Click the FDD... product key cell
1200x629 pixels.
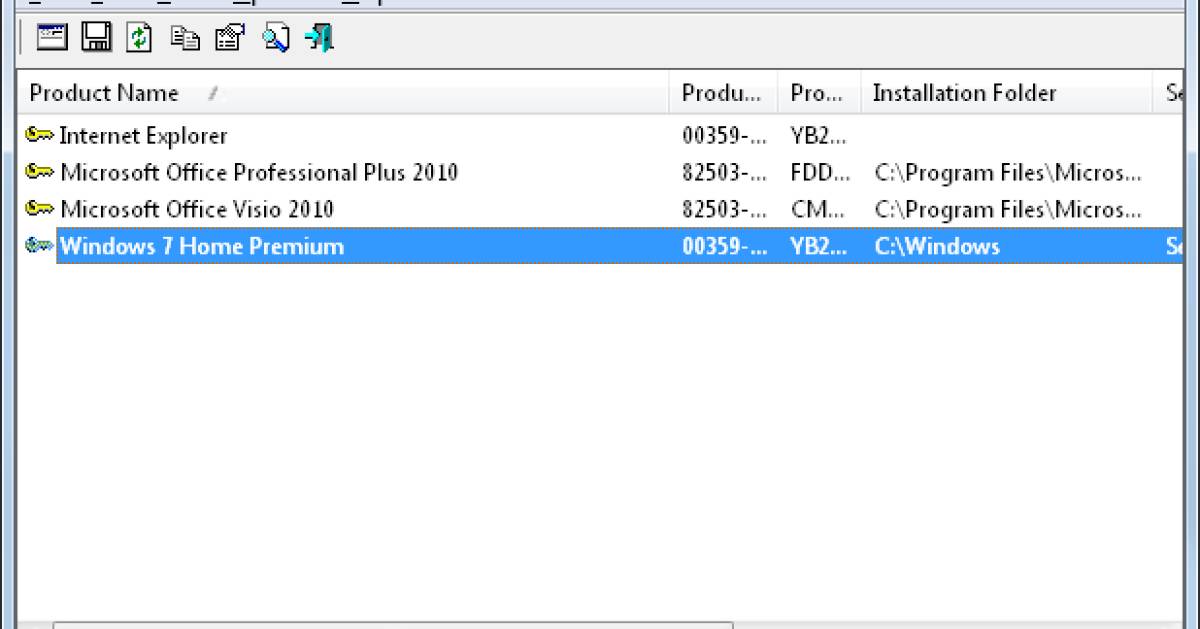click(x=820, y=172)
